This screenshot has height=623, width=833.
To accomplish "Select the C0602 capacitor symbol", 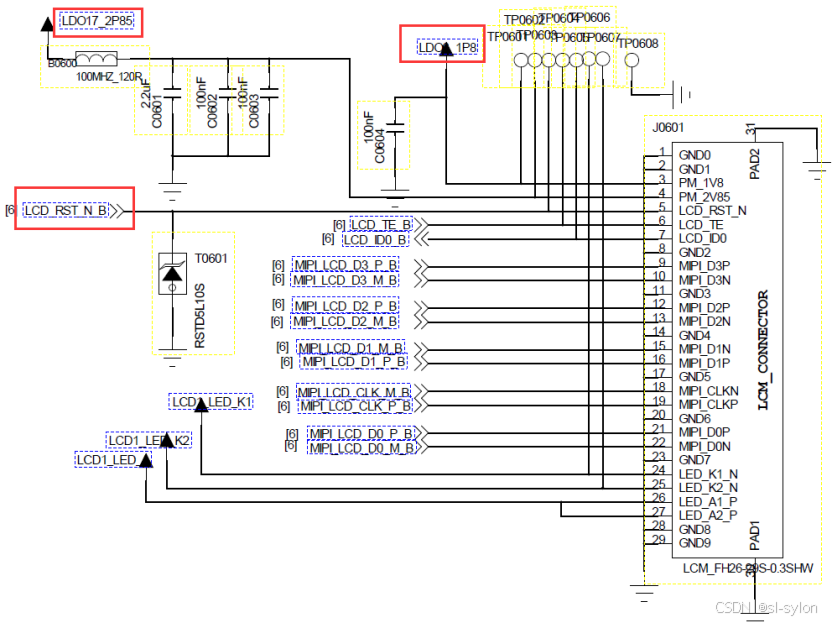I will (x=228, y=93).
